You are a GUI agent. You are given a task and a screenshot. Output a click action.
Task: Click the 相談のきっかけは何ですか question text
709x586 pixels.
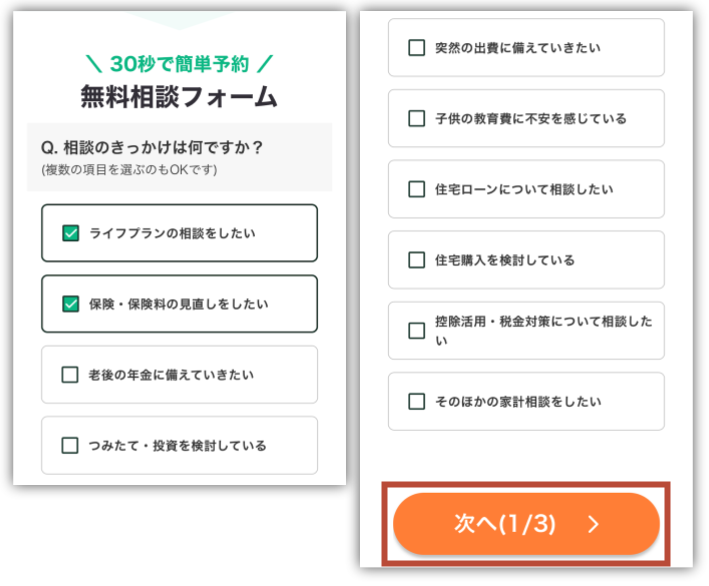click(152, 148)
